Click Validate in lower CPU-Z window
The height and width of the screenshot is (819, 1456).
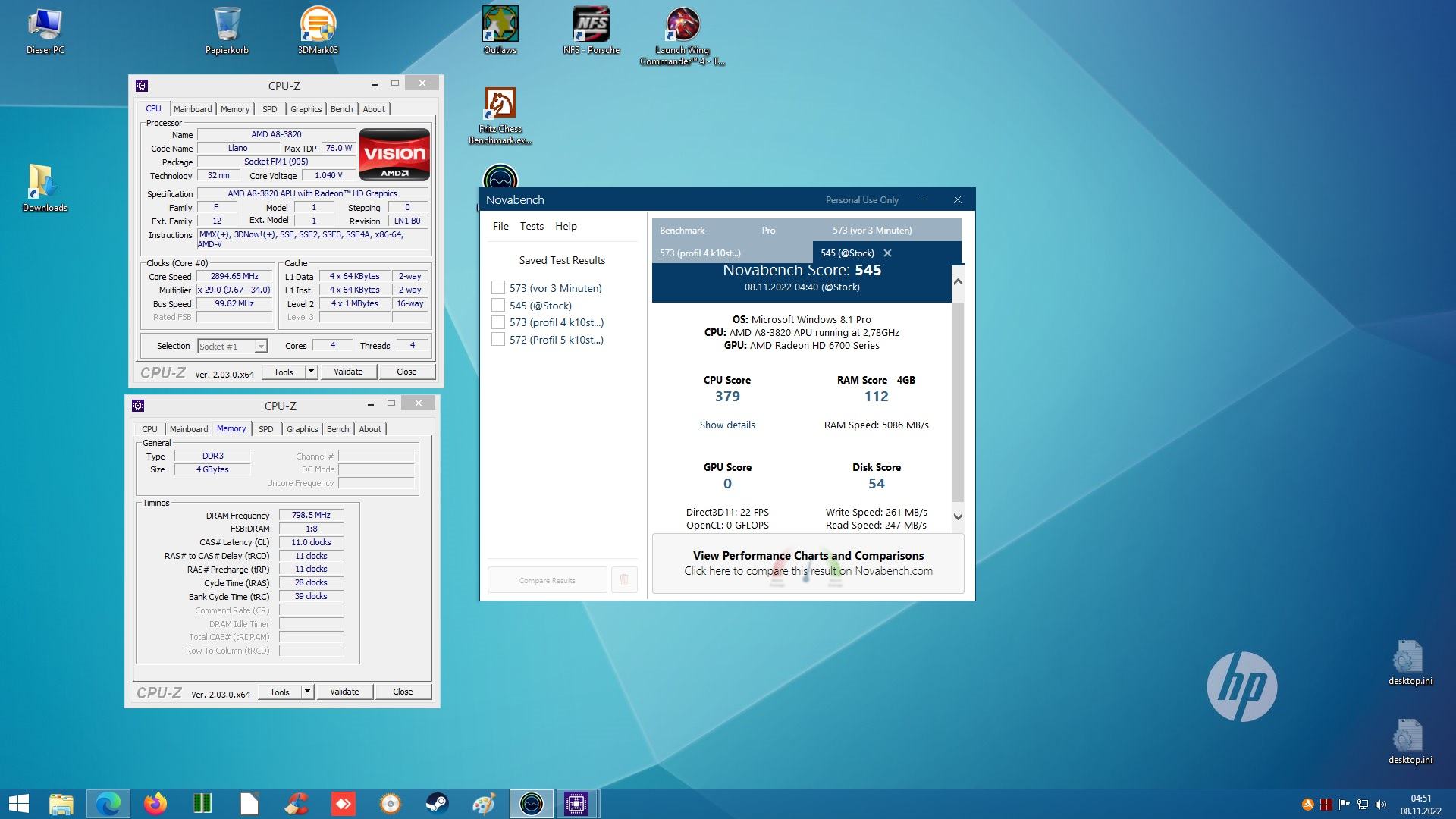pyautogui.click(x=344, y=692)
